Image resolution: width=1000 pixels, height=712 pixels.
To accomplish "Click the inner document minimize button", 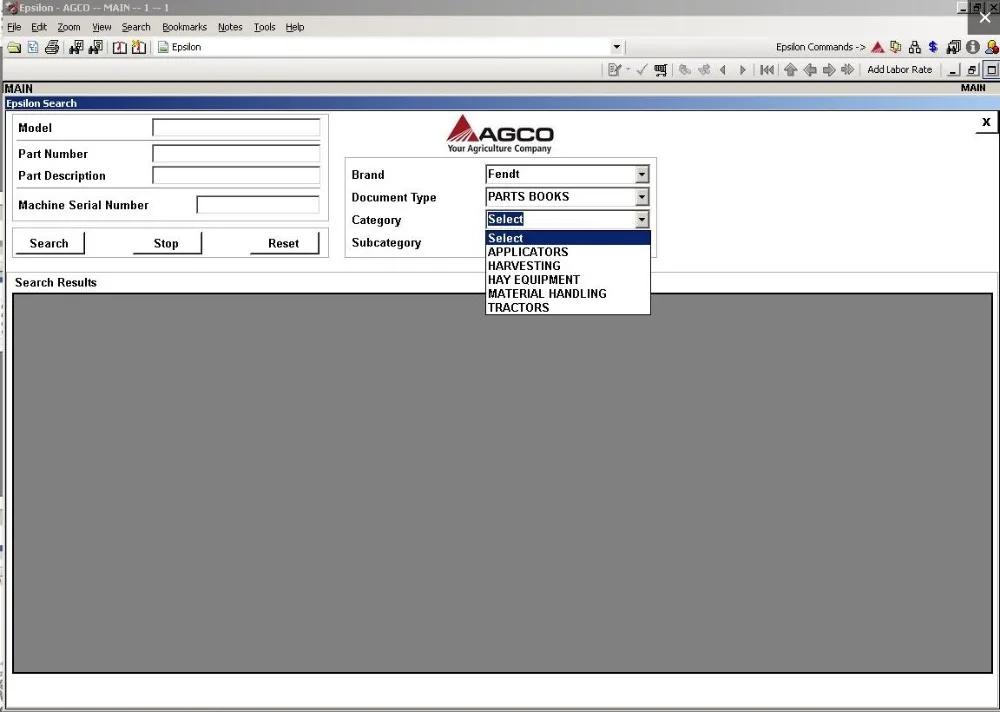I will [x=953, y=70].
